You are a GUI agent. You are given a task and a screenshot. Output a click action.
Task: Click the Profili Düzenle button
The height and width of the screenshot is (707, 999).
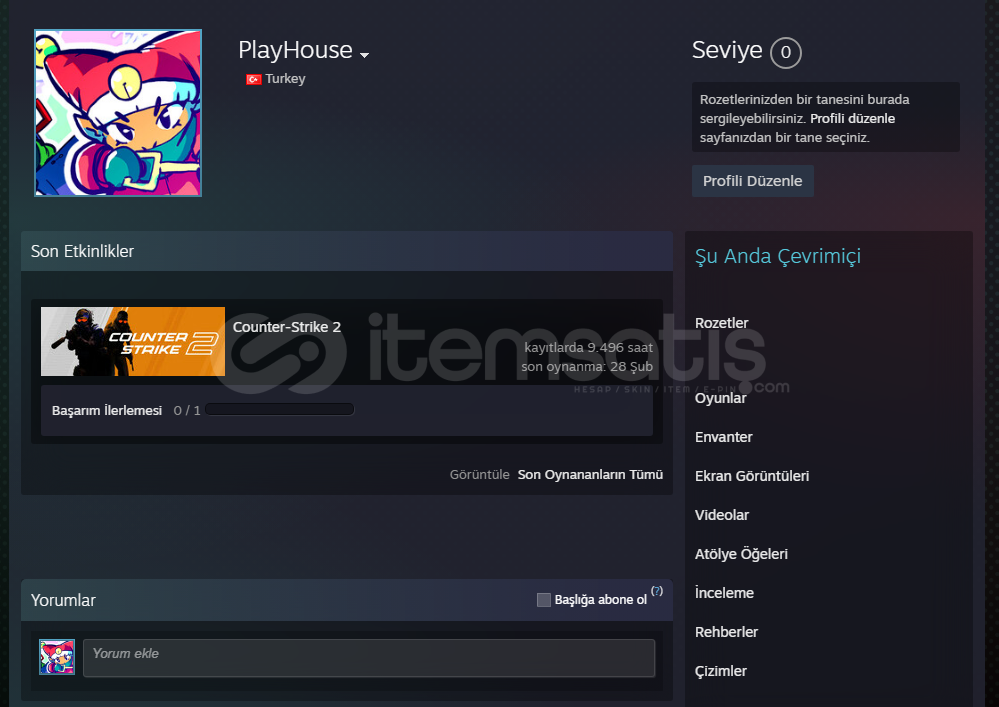[x=752, y=181]
